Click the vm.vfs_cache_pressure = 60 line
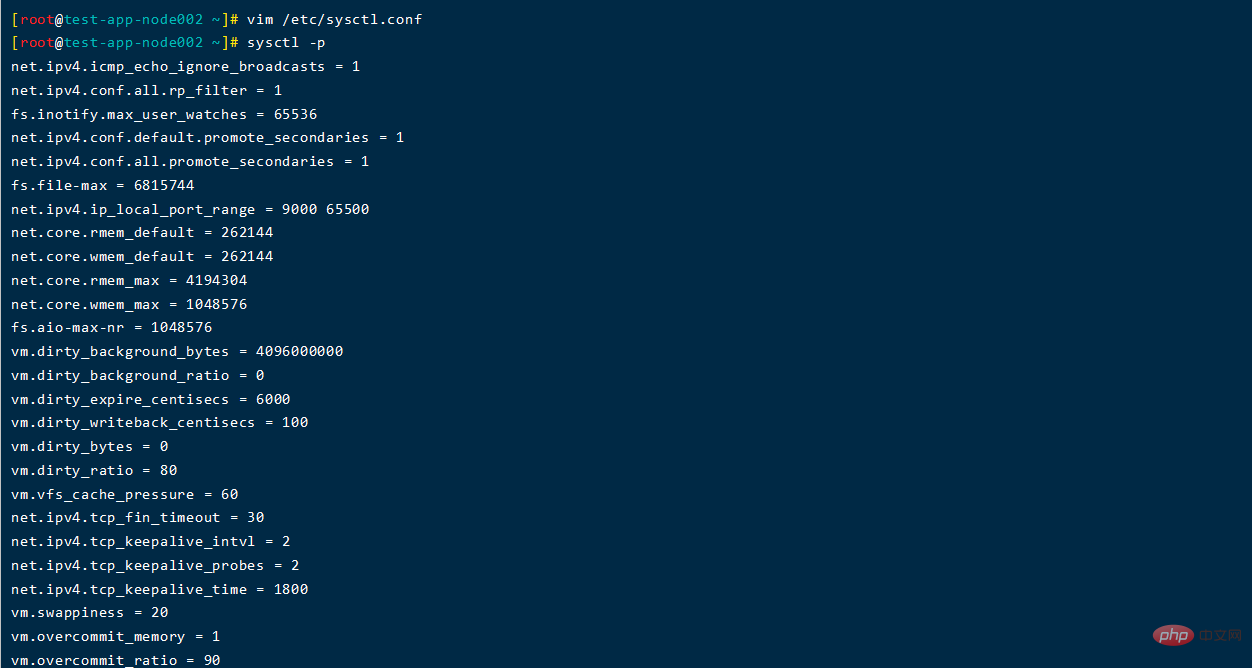Image resolution: width=1252 pixels, height=668 pixels. tap(125, 494)
